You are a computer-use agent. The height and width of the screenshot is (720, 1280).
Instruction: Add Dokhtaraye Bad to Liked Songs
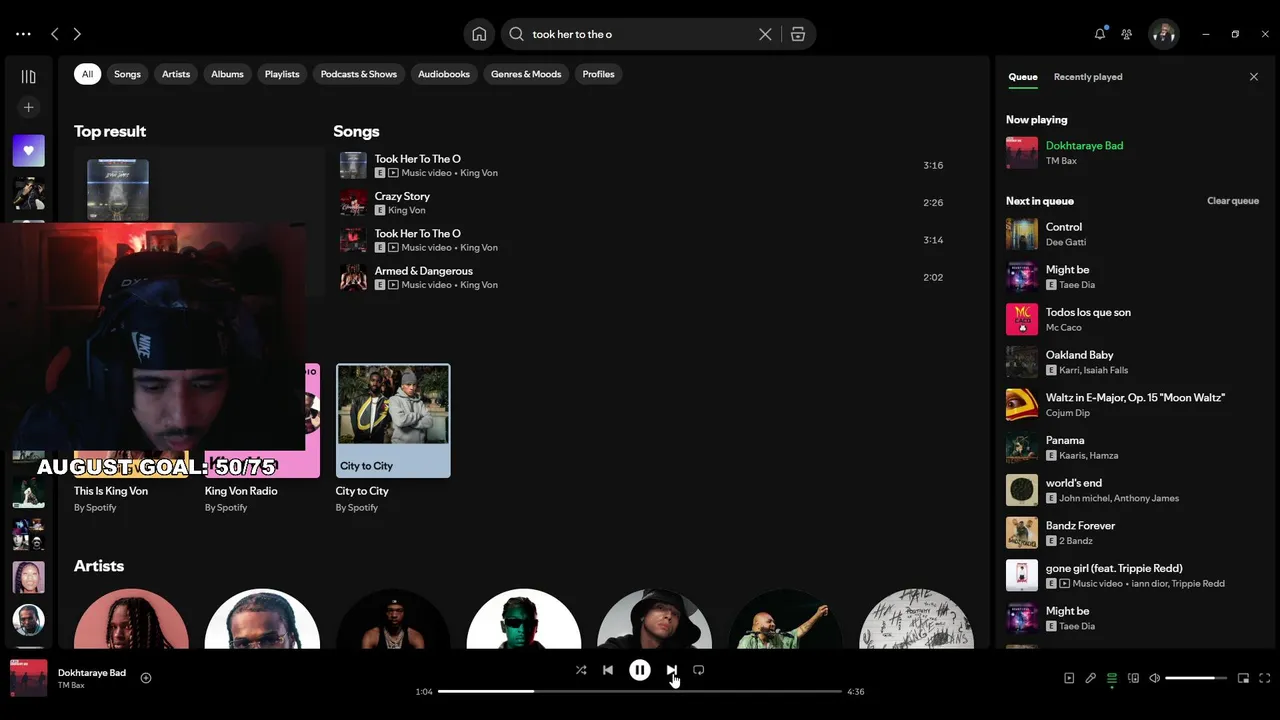pos(146,678)
